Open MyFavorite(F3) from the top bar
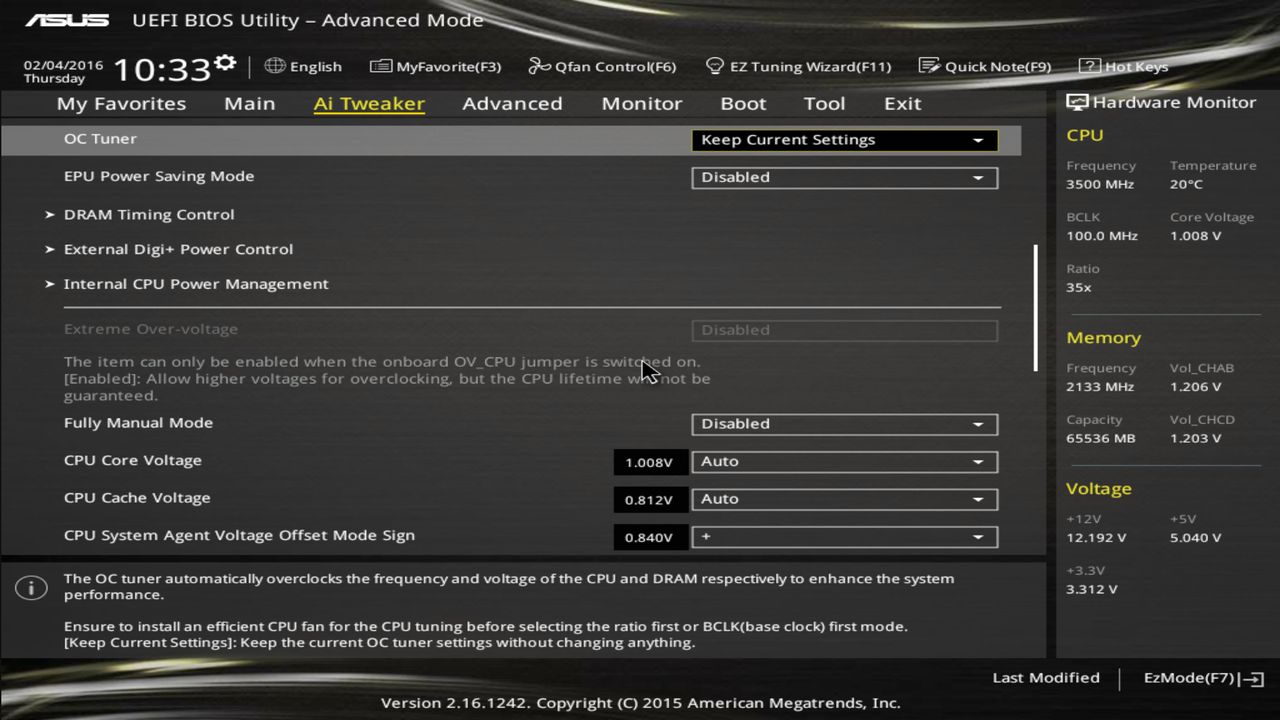Screen dimensions: 1280x720 435,67
